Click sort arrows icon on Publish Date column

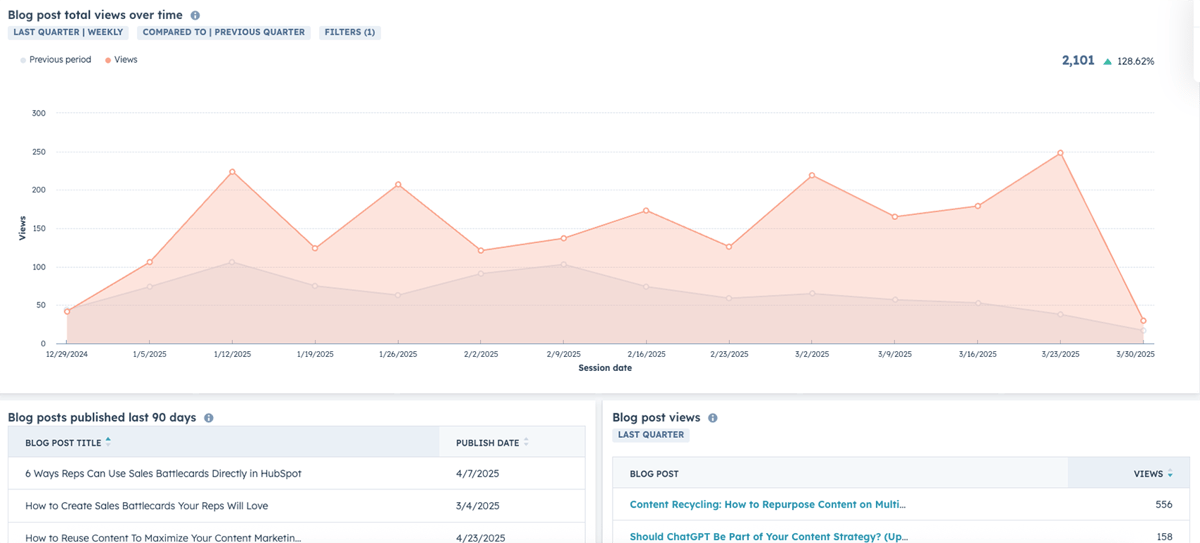[526, 442]
